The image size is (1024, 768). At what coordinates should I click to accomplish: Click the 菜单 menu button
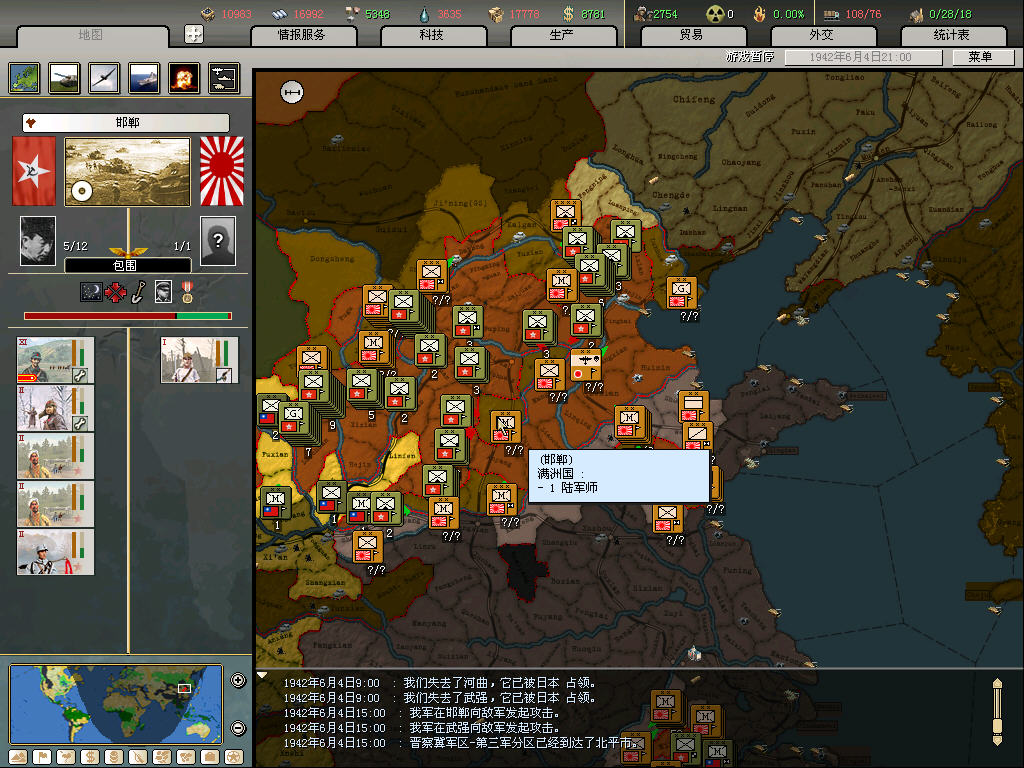click(x=982, y=57)
